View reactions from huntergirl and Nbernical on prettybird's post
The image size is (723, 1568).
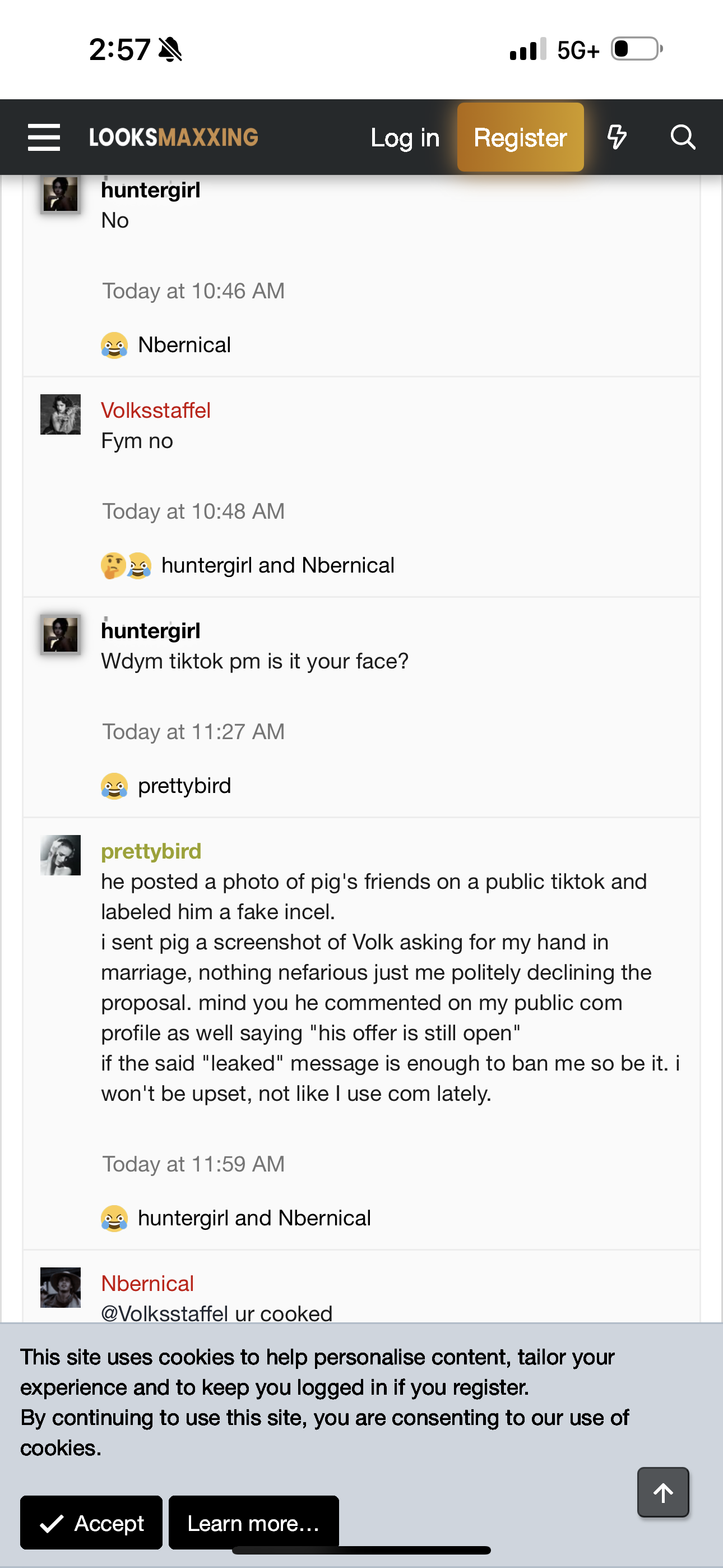click(x=254, y=1218)
